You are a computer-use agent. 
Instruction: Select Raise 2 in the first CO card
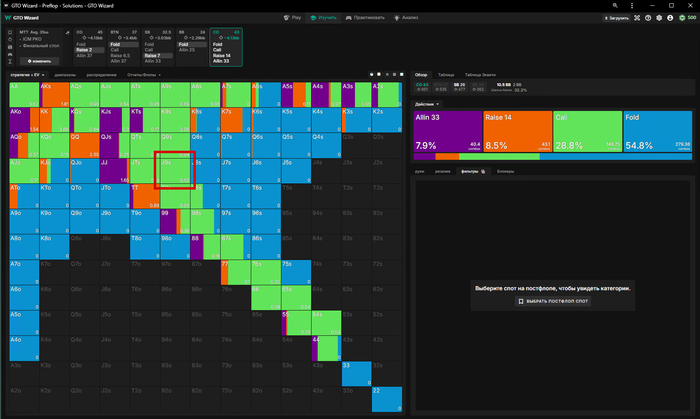[89, 50]
